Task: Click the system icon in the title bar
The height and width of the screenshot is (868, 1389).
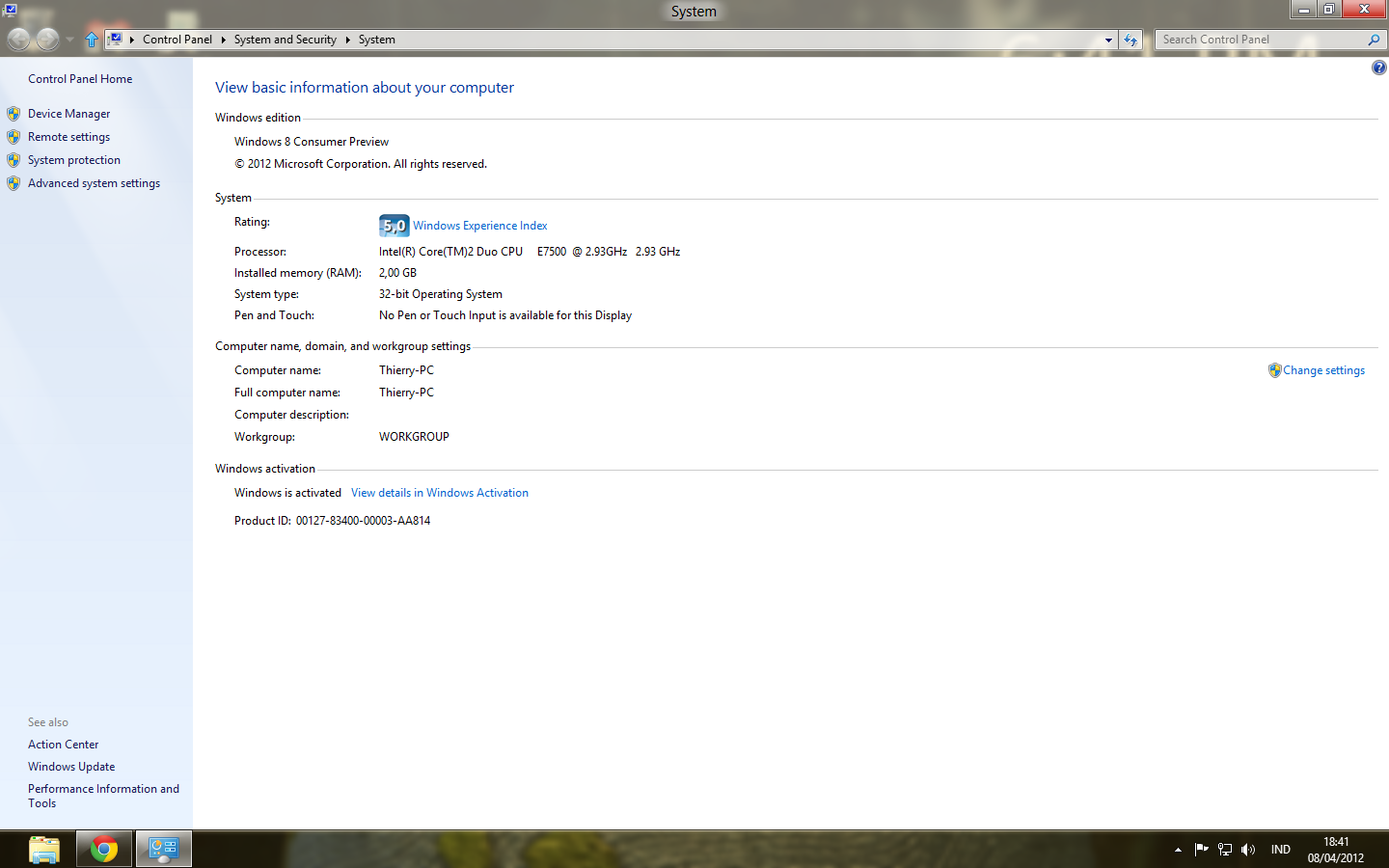Action: [x=10, y=10]
